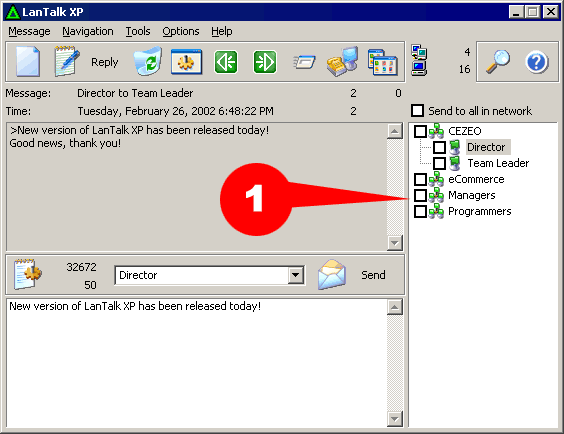The width and height of the screenshot is (564, 434).
Task: Go to previous message with green left arrow
Action: click(226, 62)
